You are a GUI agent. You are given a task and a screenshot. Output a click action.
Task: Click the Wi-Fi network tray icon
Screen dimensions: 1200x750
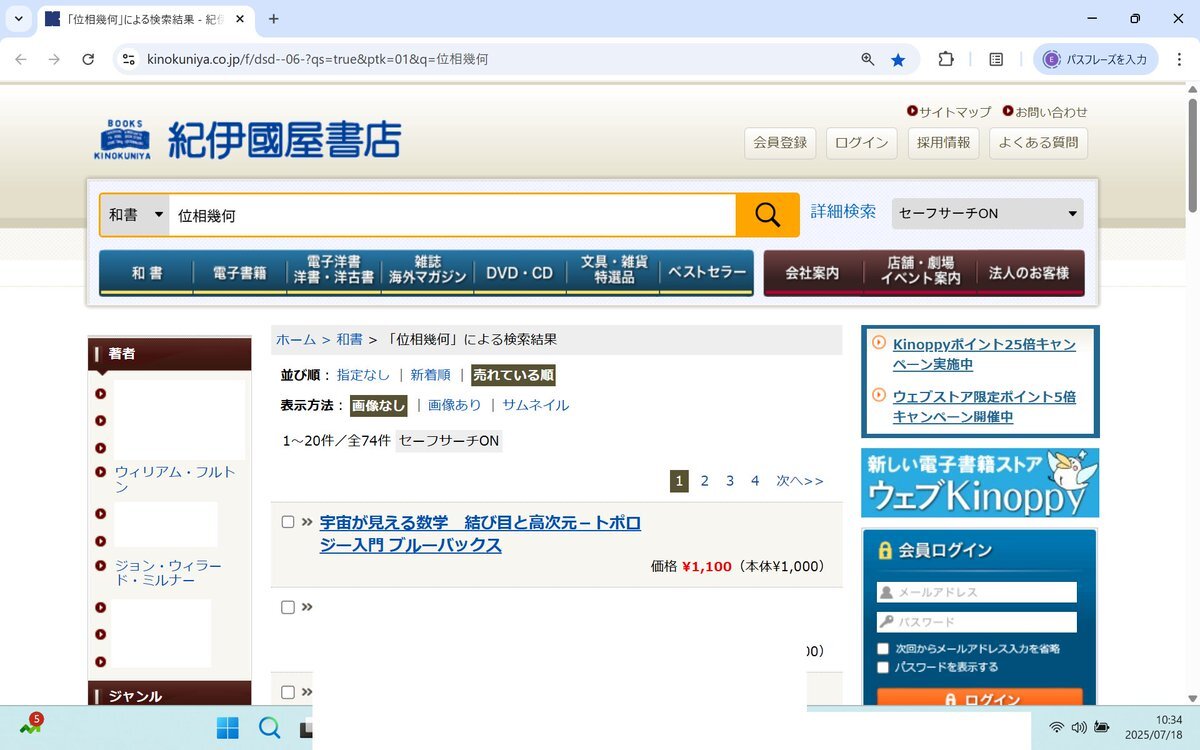pyautogui.click(x=1056, y=727)
